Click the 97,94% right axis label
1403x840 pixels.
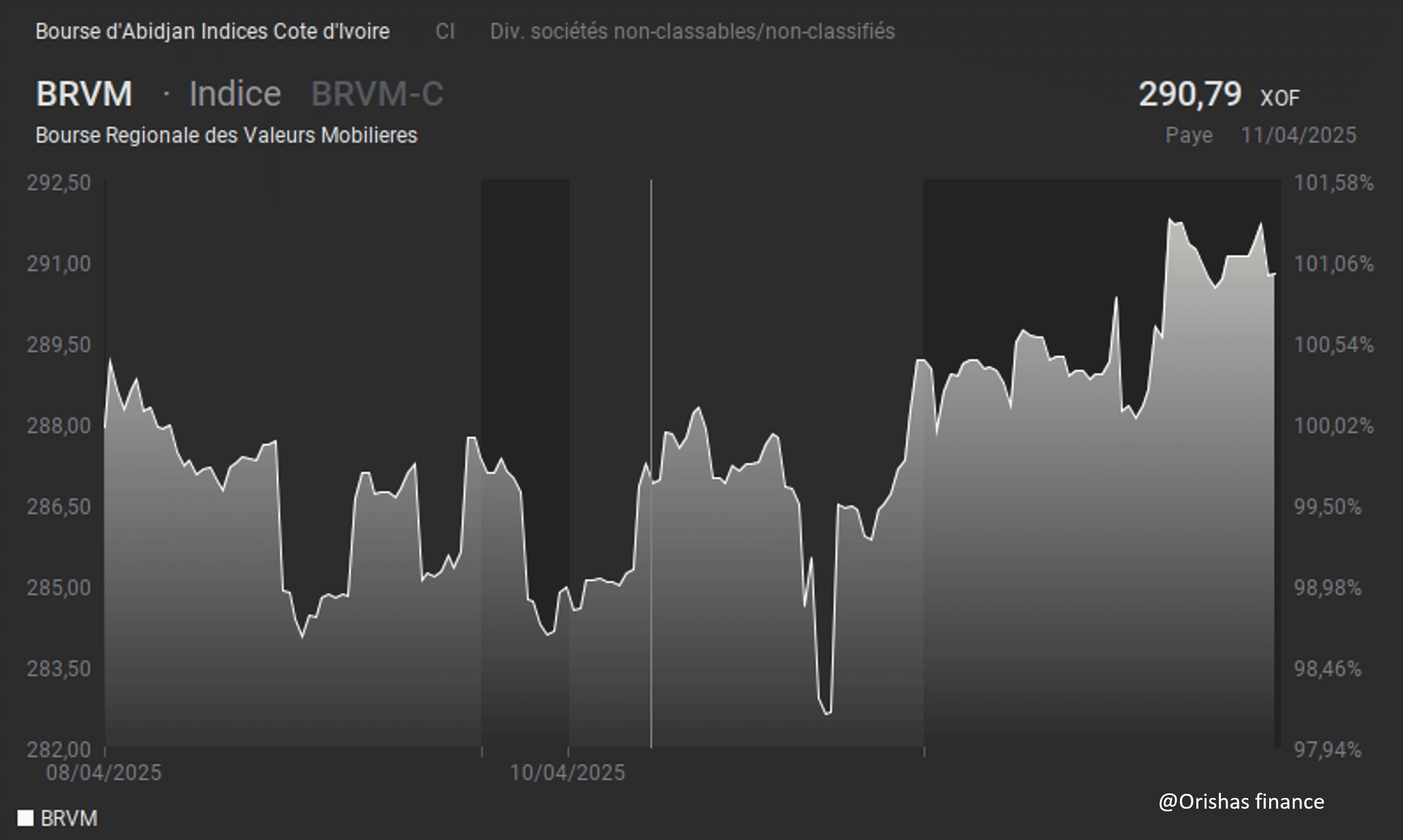click(1328, 749)
